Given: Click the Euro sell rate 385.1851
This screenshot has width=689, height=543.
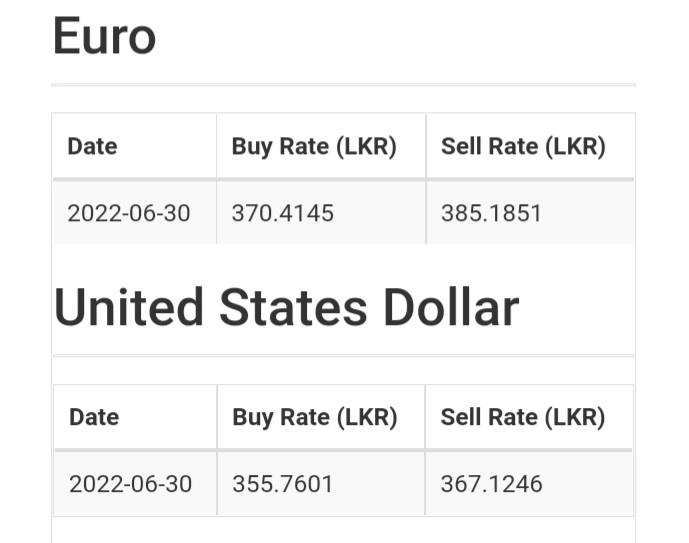Looking at the screenshot, I should pyautogui.click(x=491, y=214).
